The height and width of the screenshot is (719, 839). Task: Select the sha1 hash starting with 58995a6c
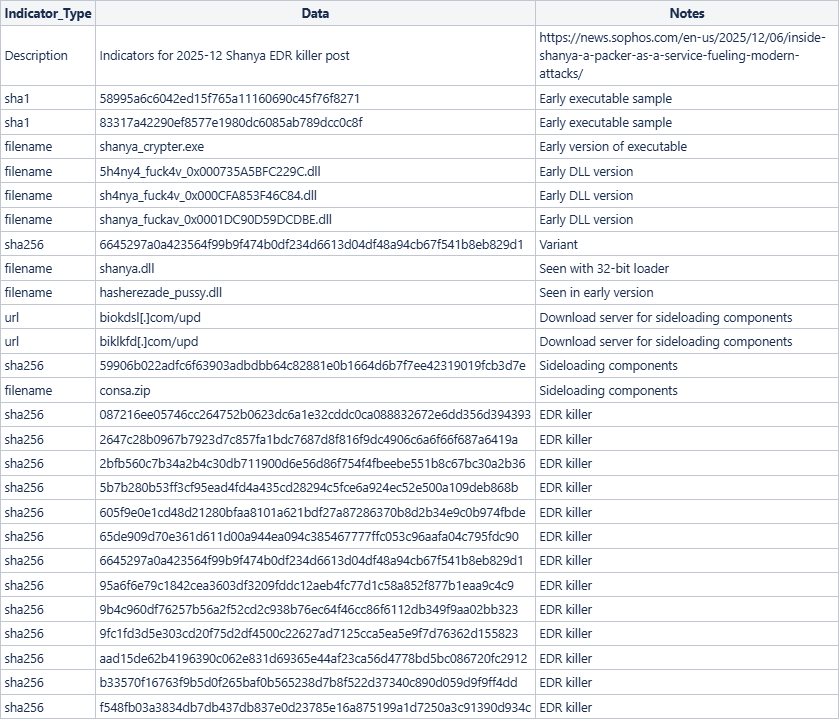229,99
